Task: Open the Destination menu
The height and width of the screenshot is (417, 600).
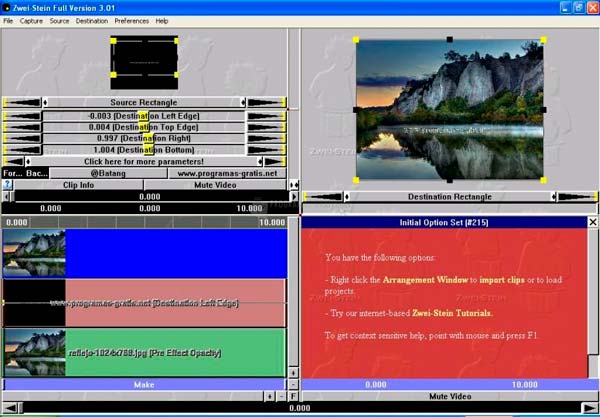Action: click(x=92, y=21)
